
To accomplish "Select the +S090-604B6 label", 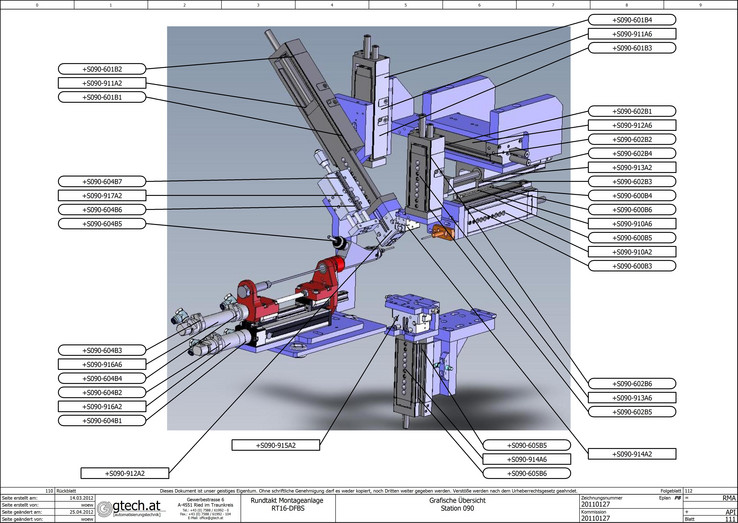I will tap(102, 209).
